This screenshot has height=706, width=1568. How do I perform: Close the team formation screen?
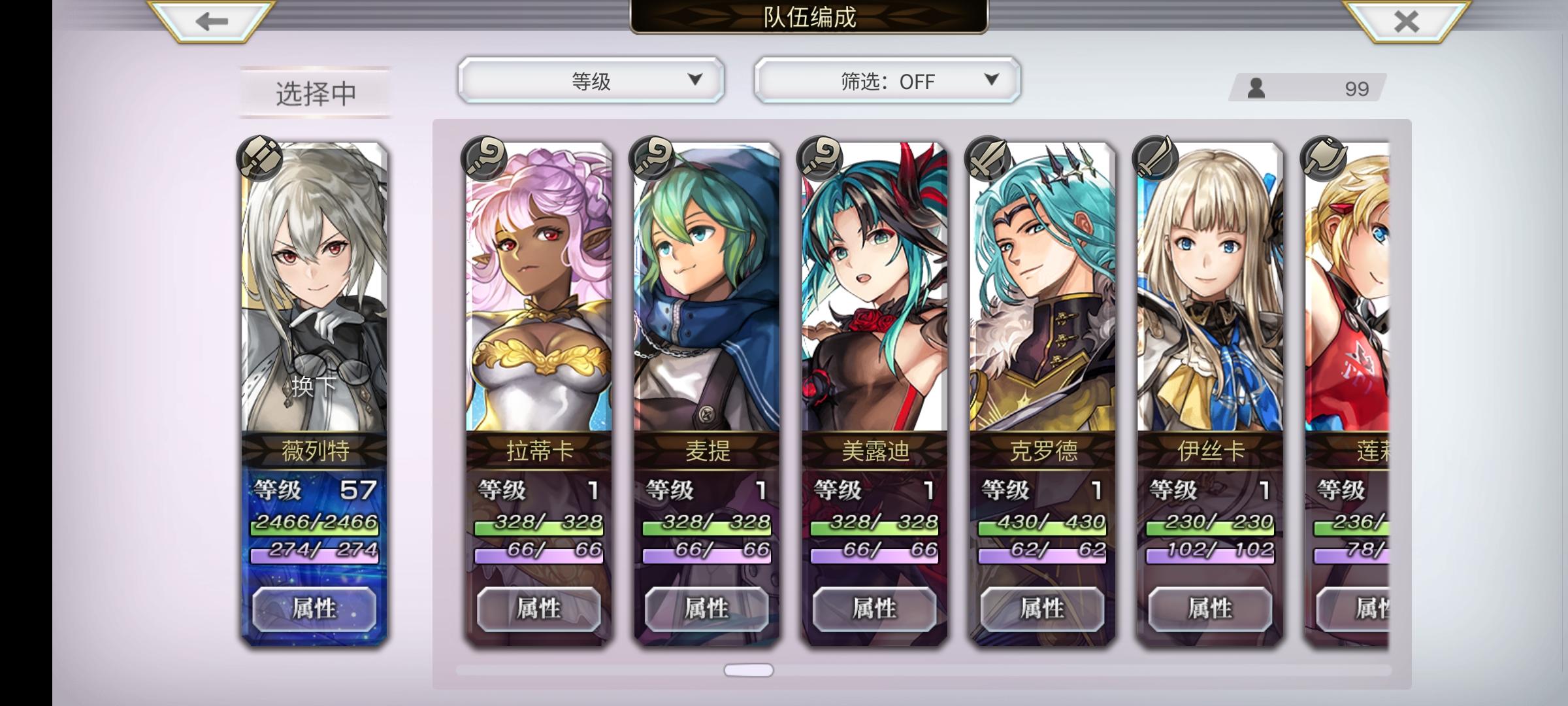(1406, 21)
